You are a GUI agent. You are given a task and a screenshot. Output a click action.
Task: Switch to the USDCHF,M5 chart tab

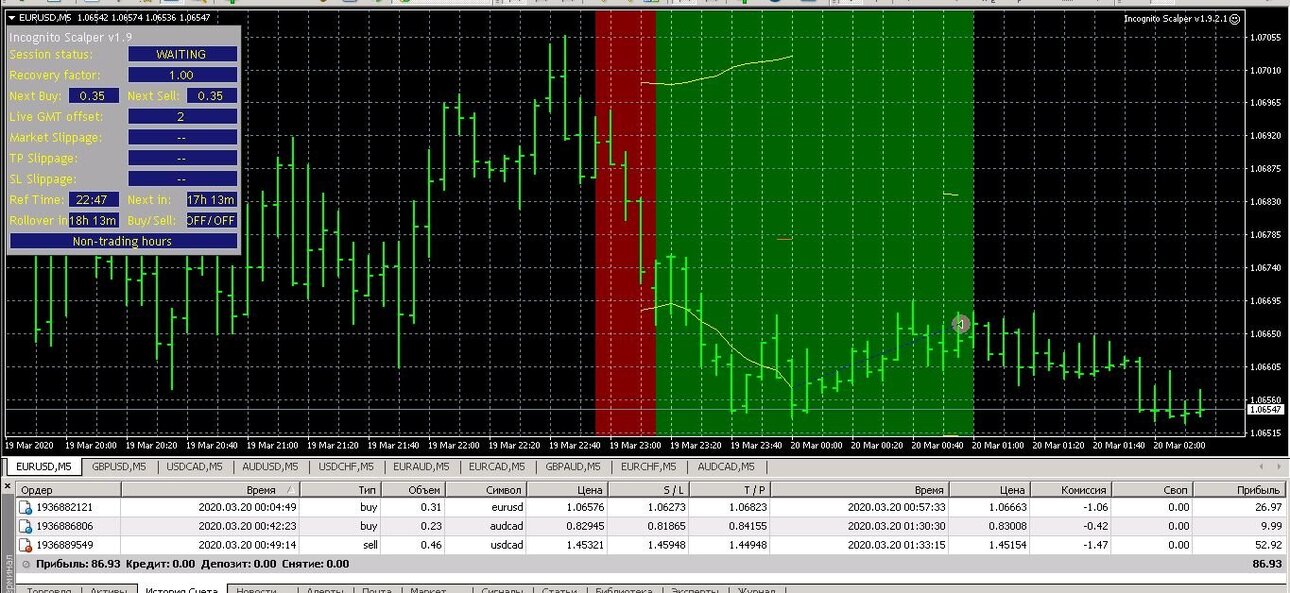[x=345, y=467]
